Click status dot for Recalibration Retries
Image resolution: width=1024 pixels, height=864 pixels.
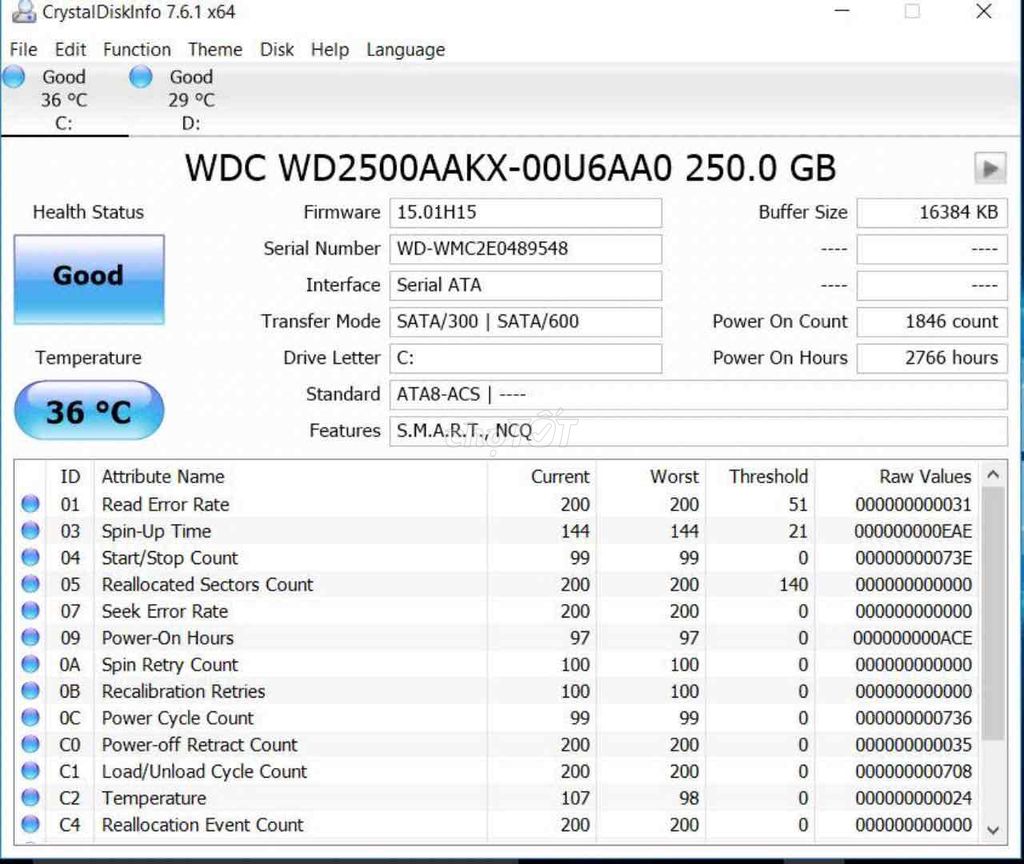point(30,691)
